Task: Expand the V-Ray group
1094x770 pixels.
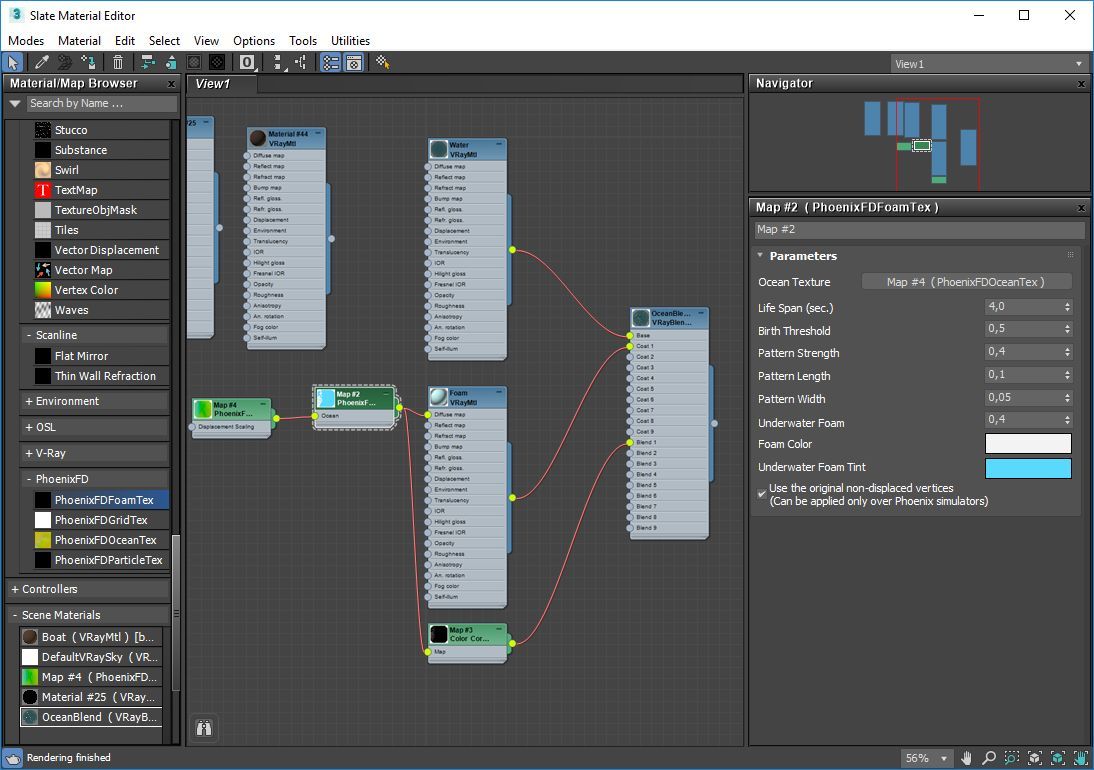Action: tap(29, 453)
